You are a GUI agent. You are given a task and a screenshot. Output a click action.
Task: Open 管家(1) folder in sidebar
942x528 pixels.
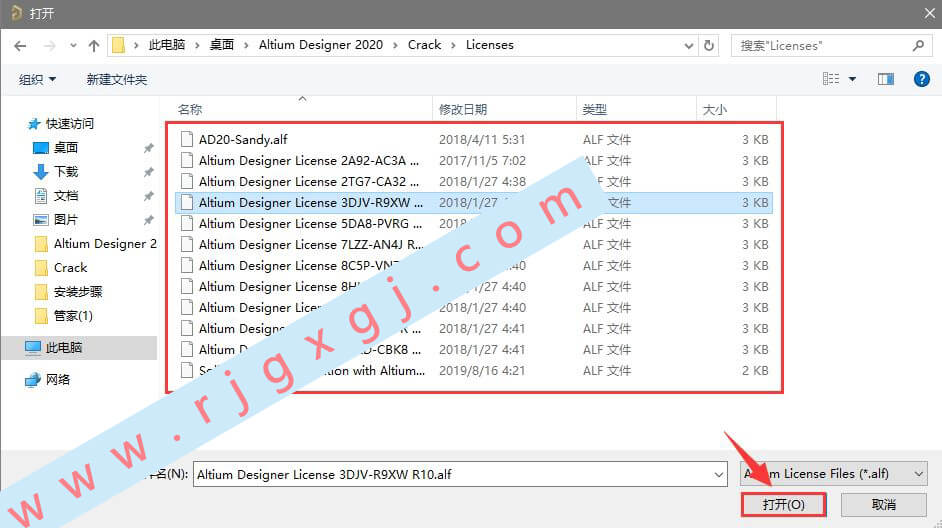coord(73,316)
